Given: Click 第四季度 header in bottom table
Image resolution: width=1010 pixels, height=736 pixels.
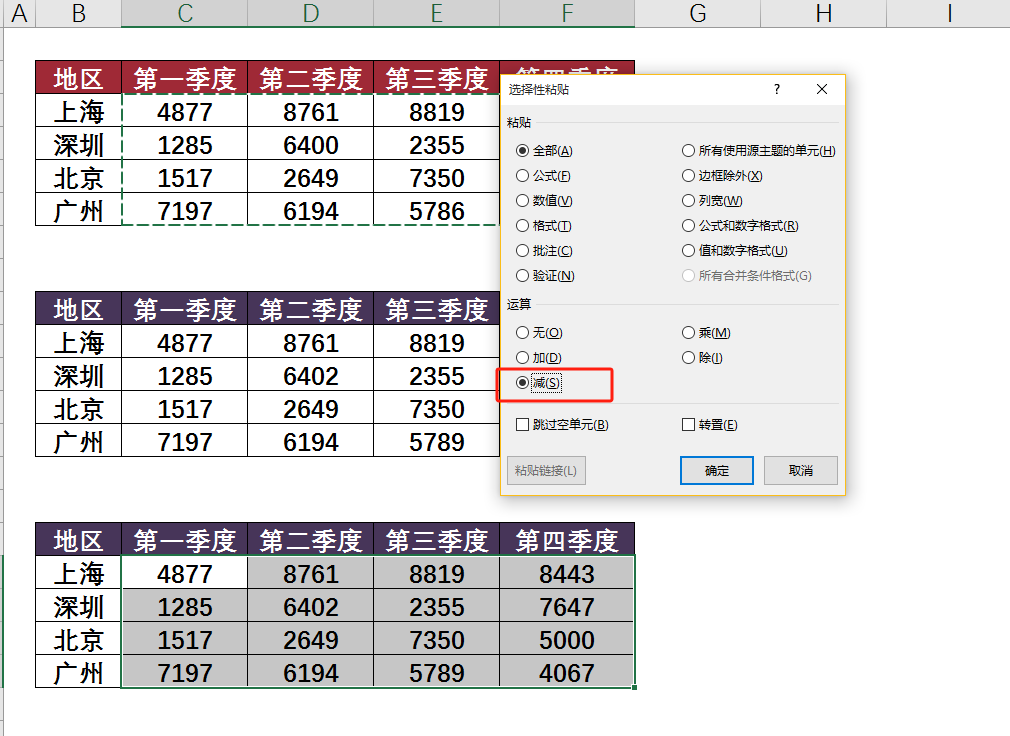Looking at the screenshot, I should coord(567,540).
